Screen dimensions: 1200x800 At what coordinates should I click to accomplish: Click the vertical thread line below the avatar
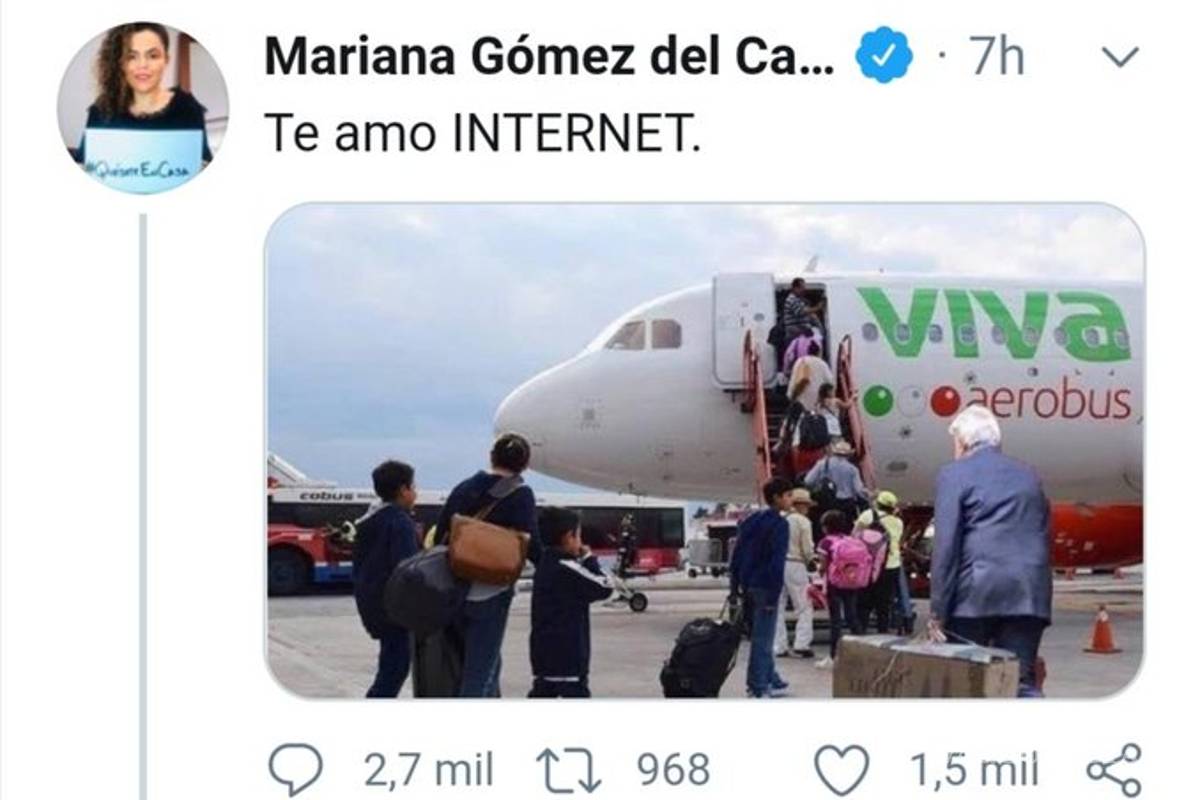(x=143, y=507)
